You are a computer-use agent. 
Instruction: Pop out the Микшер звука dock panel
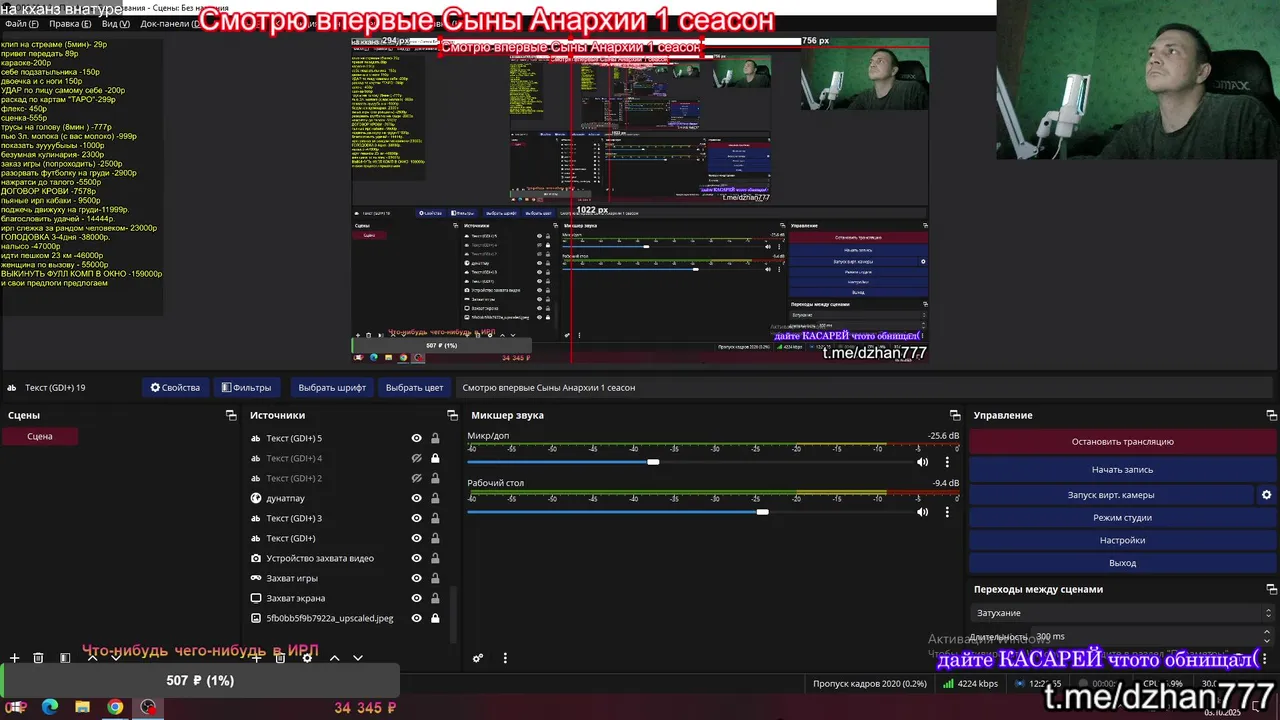coord(955,415)
